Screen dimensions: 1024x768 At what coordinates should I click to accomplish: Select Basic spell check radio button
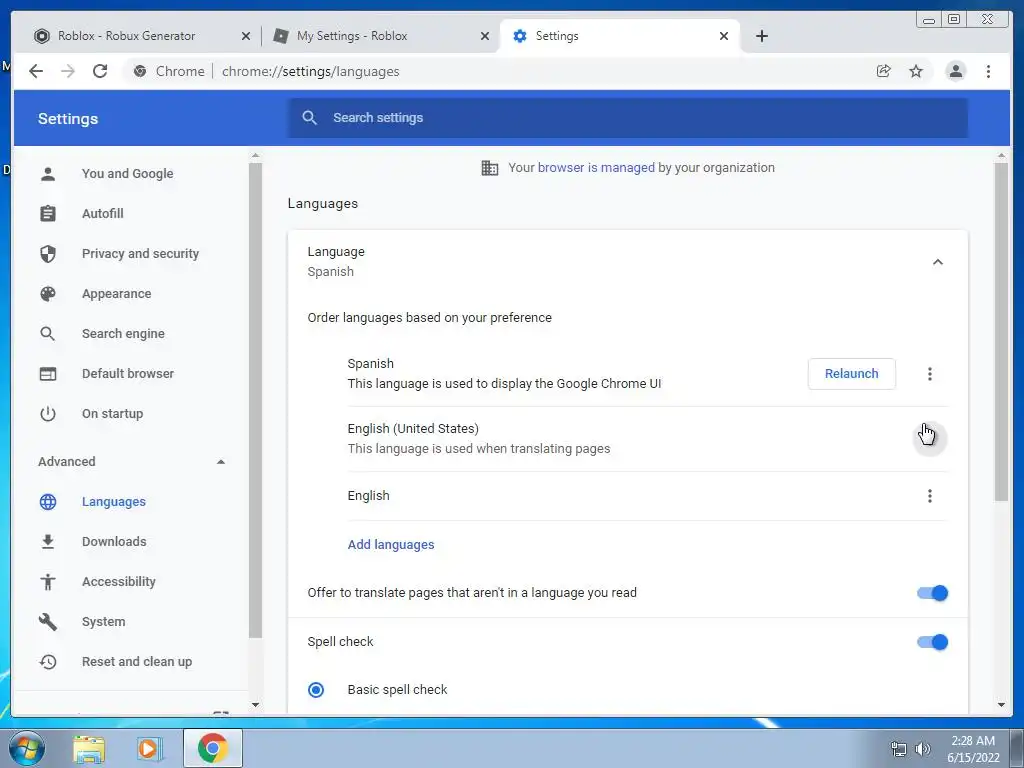pos(316,690)
